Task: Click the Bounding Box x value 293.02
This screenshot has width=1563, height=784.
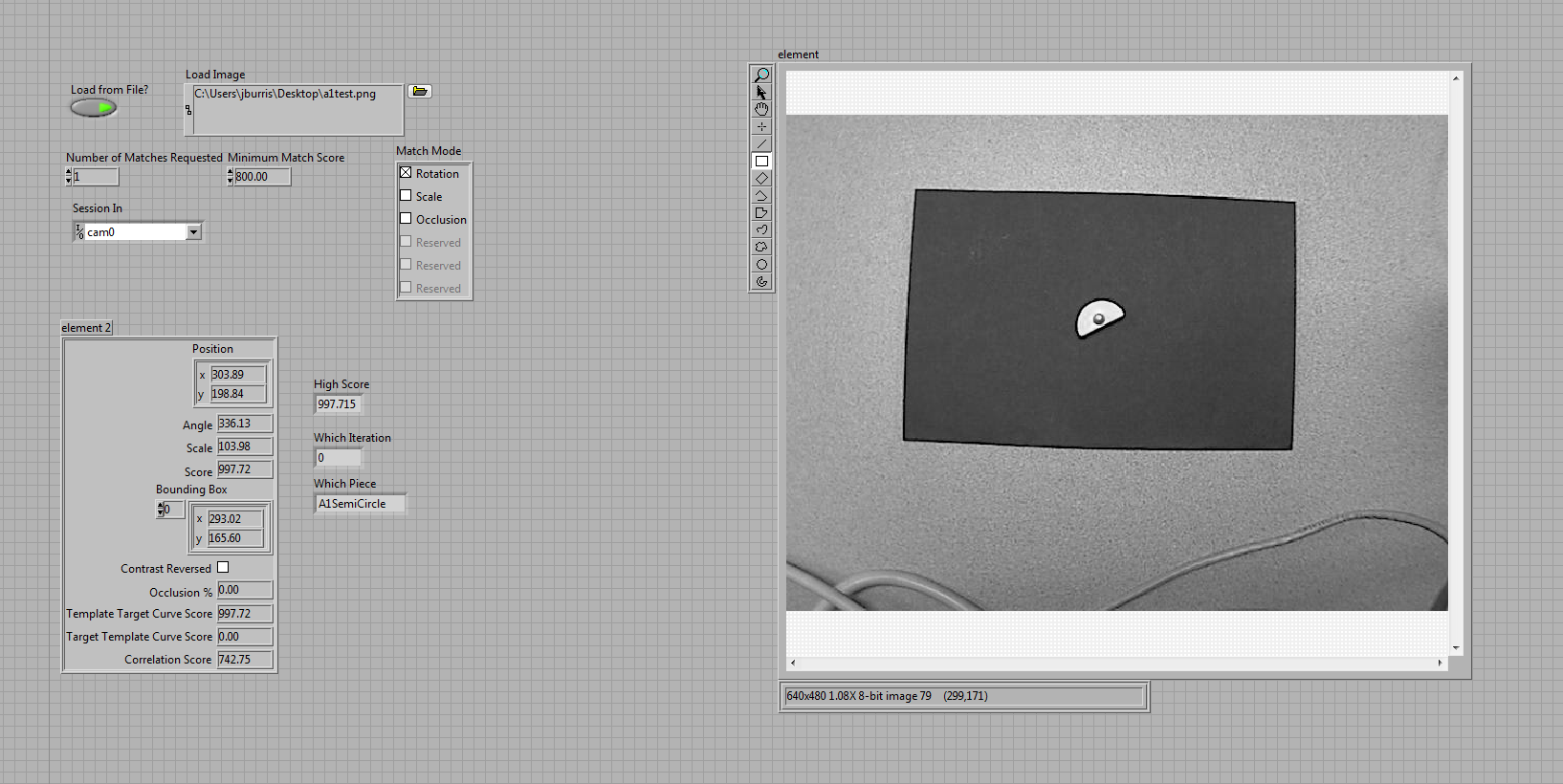Action: tap(235, 519)
